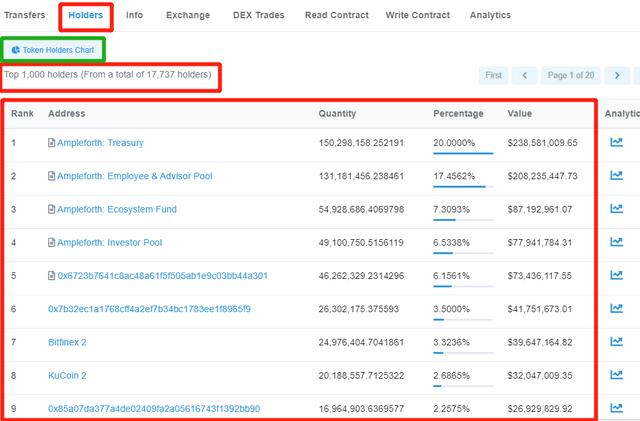
Task: Open Ampleforth: Ecosystem Fund link
Action: coord(117,209)
